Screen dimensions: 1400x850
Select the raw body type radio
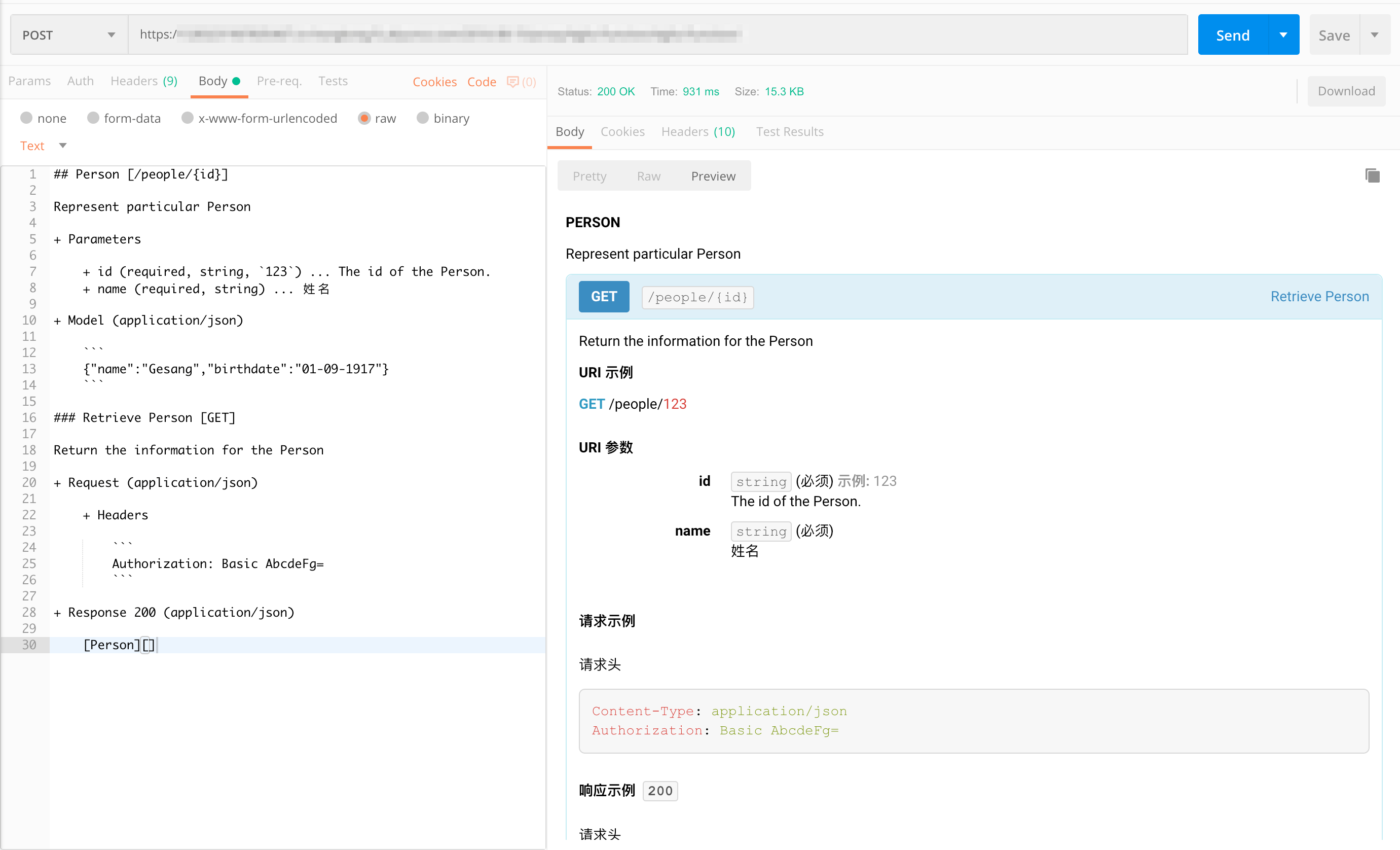point(364,118)
